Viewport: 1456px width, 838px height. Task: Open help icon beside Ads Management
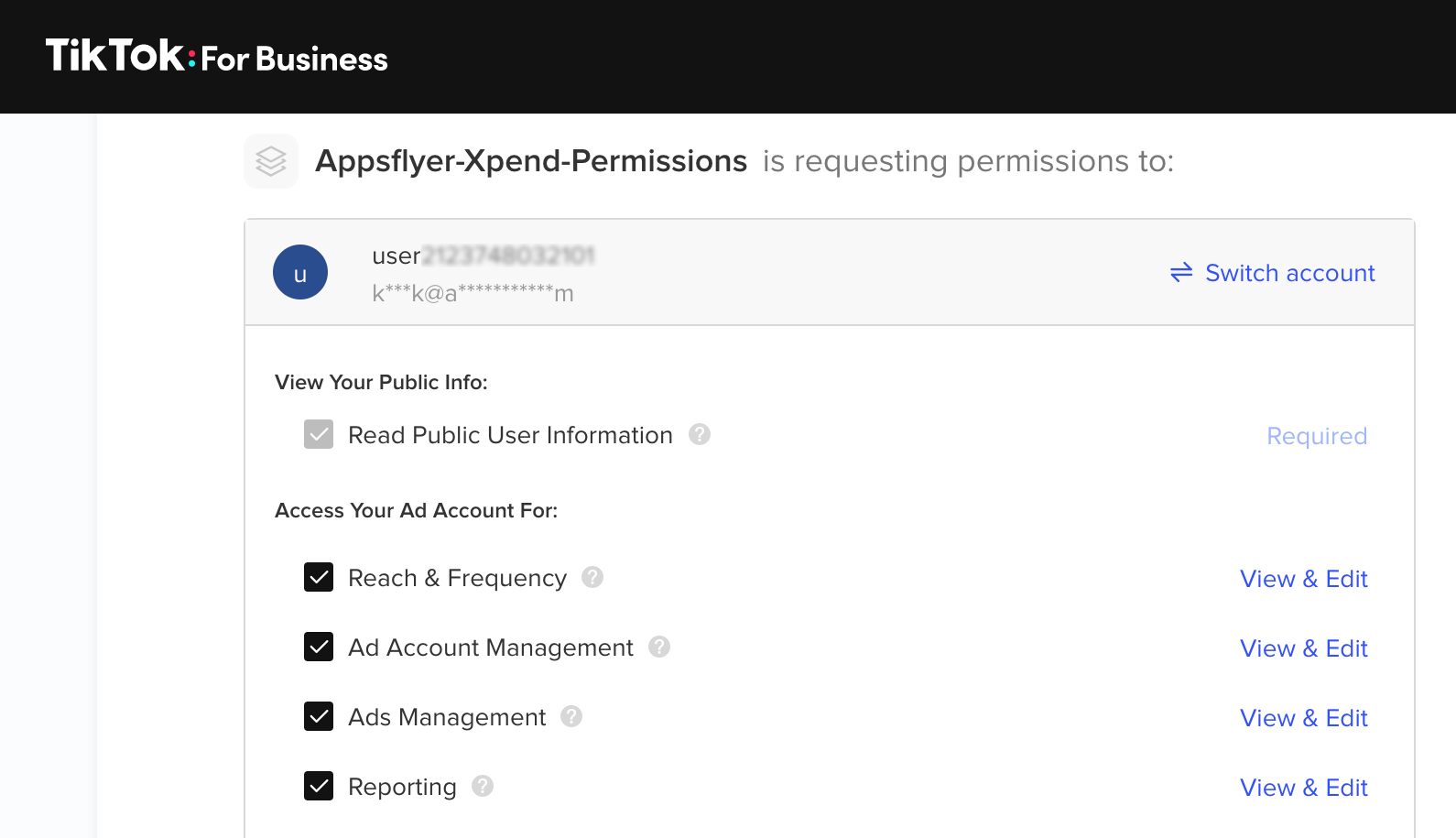571,716
